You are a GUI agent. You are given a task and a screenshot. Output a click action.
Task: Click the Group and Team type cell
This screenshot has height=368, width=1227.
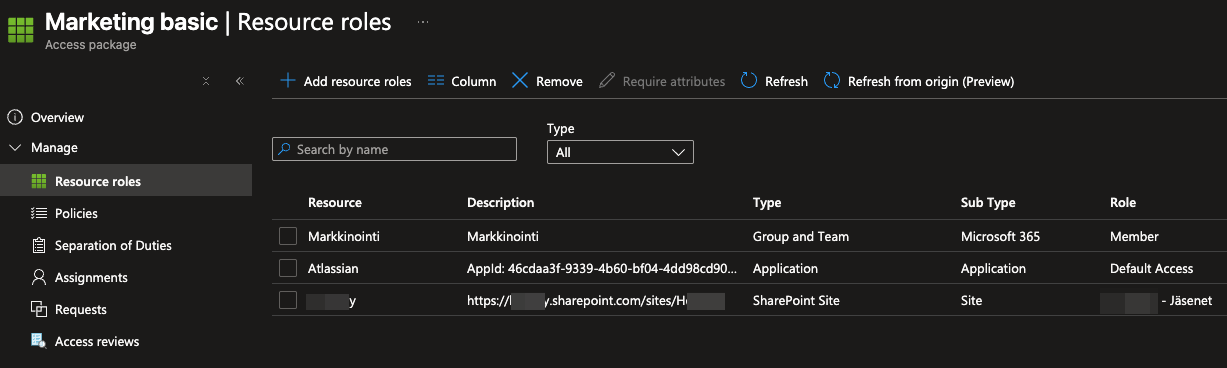[x=801, y=236]
